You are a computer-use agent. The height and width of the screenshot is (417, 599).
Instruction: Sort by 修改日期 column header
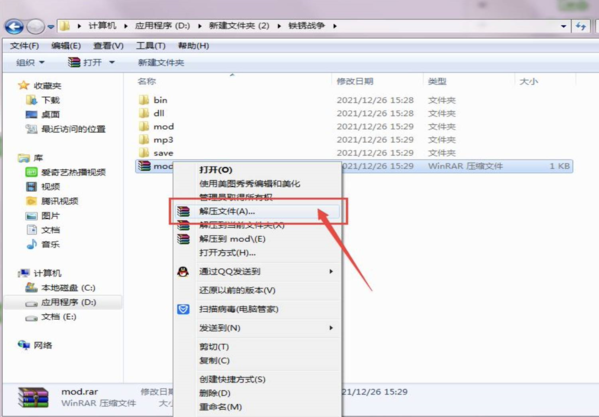tap(355, 81)
